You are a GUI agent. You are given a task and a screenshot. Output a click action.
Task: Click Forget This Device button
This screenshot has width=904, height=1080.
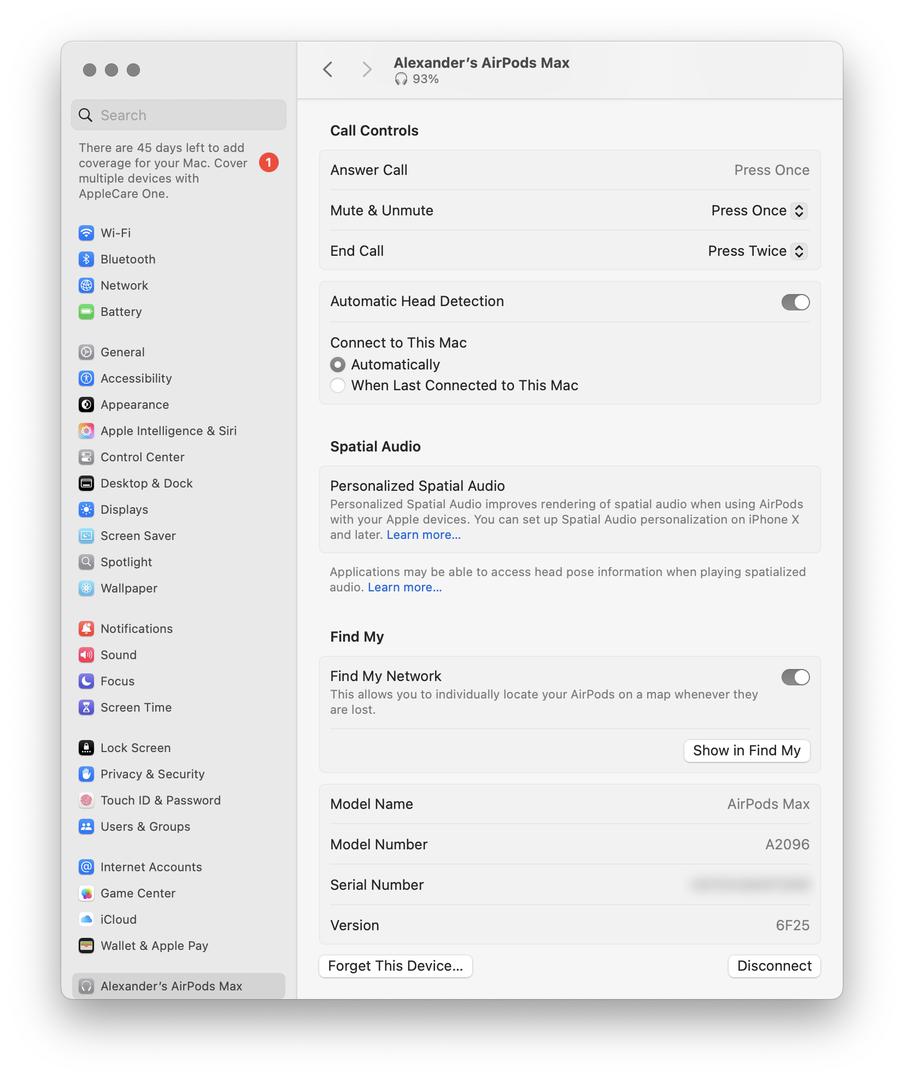pyautogui.click(x=396, y=966)
